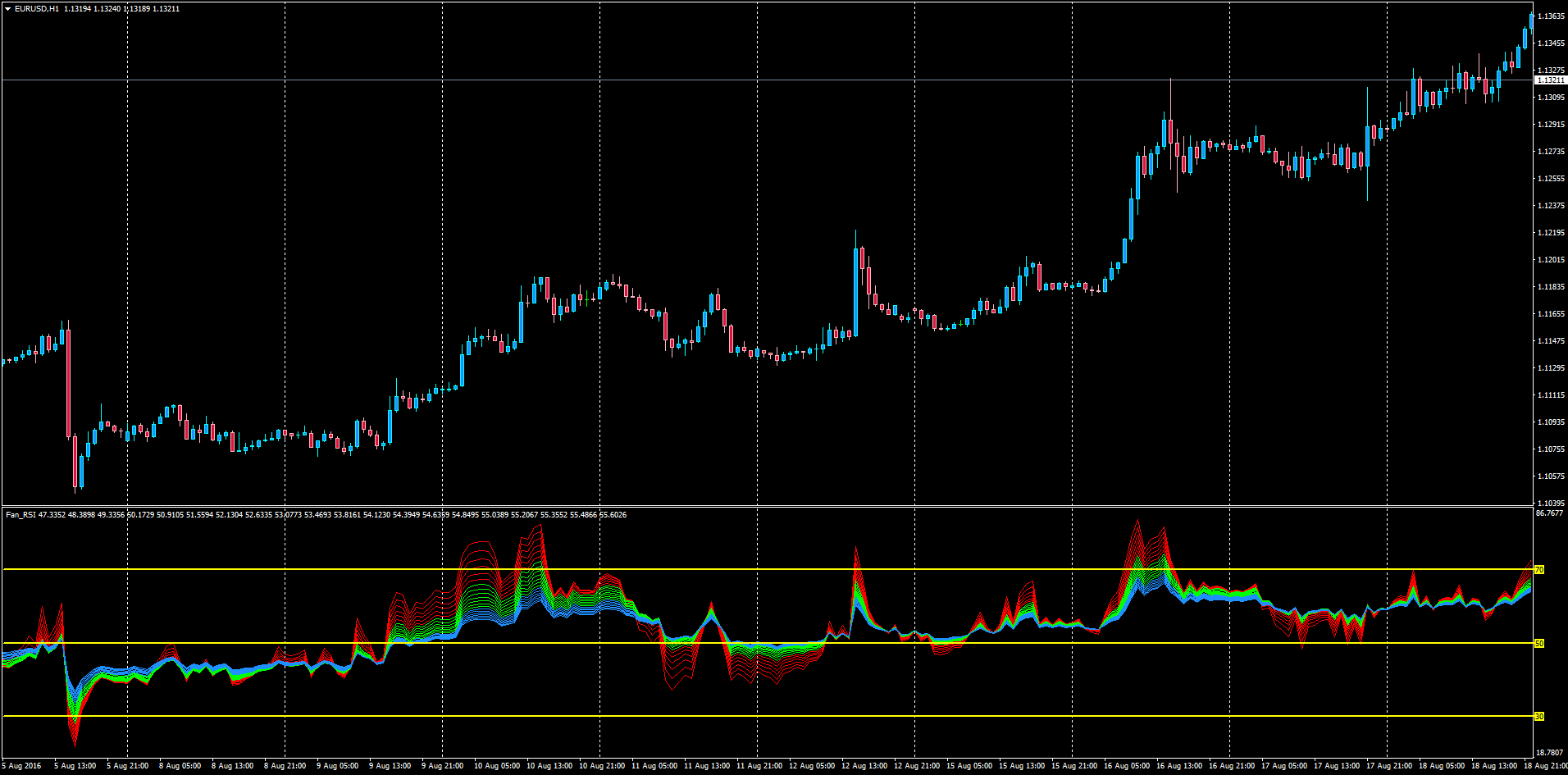
Task: Click price scale value 1.11655
Action: pyautogui.click(x=1551, y=314)
